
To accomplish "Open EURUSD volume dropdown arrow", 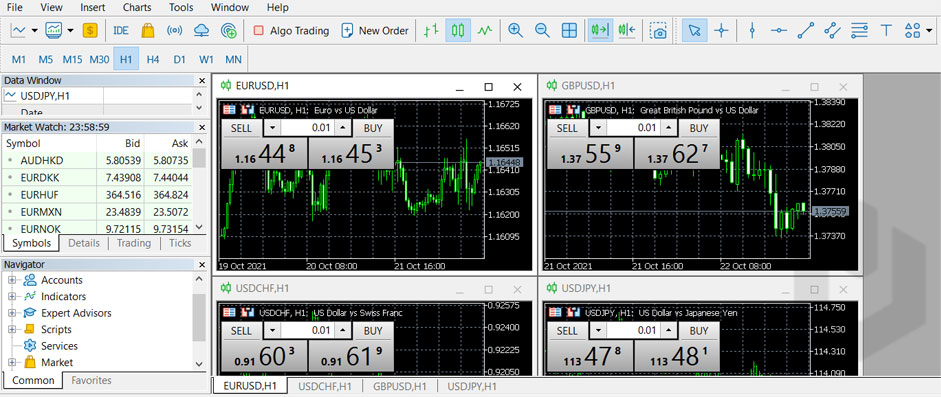I will click(273, 128).
